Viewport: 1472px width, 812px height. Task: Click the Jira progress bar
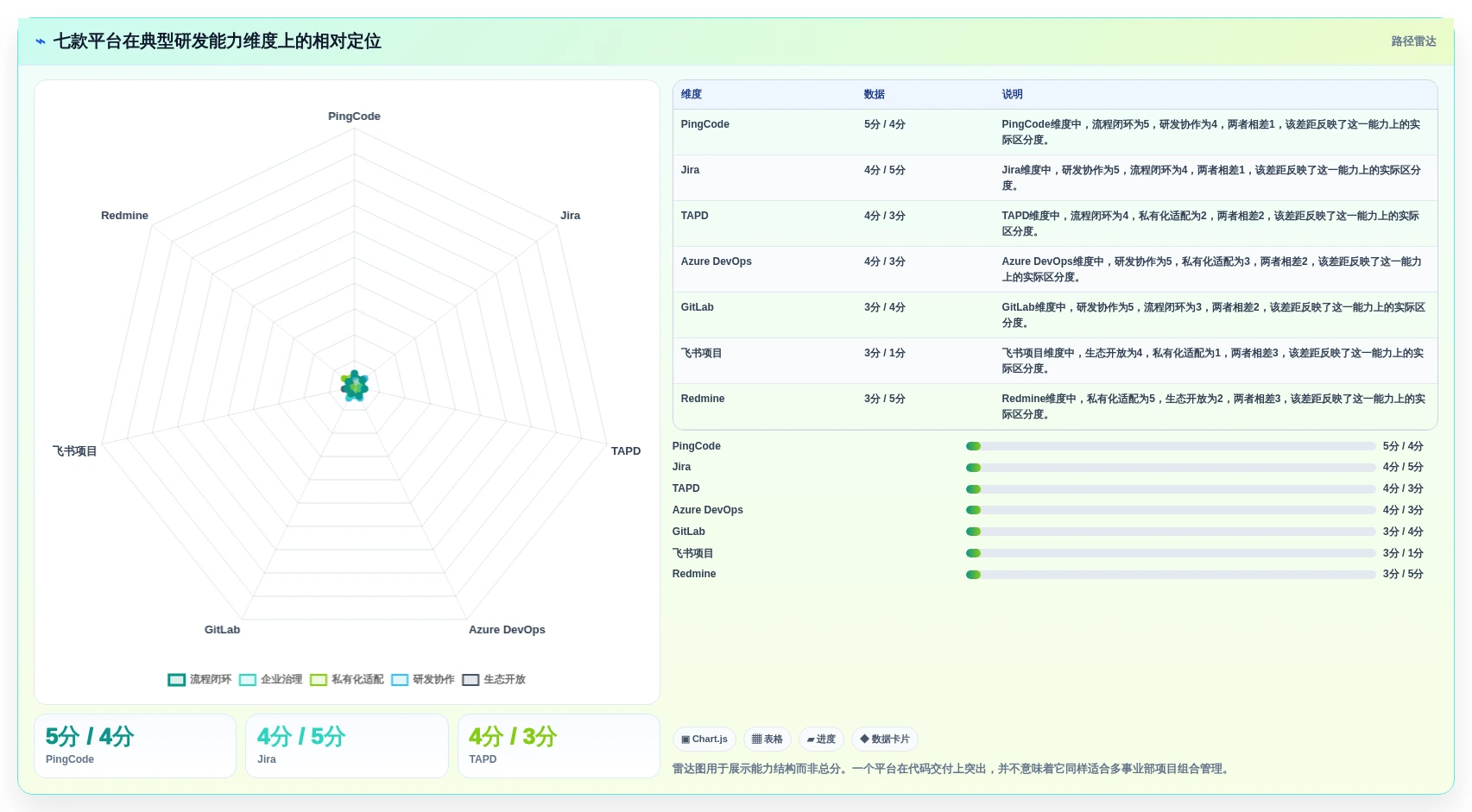pyautogui.click(x=1171, y=468)
